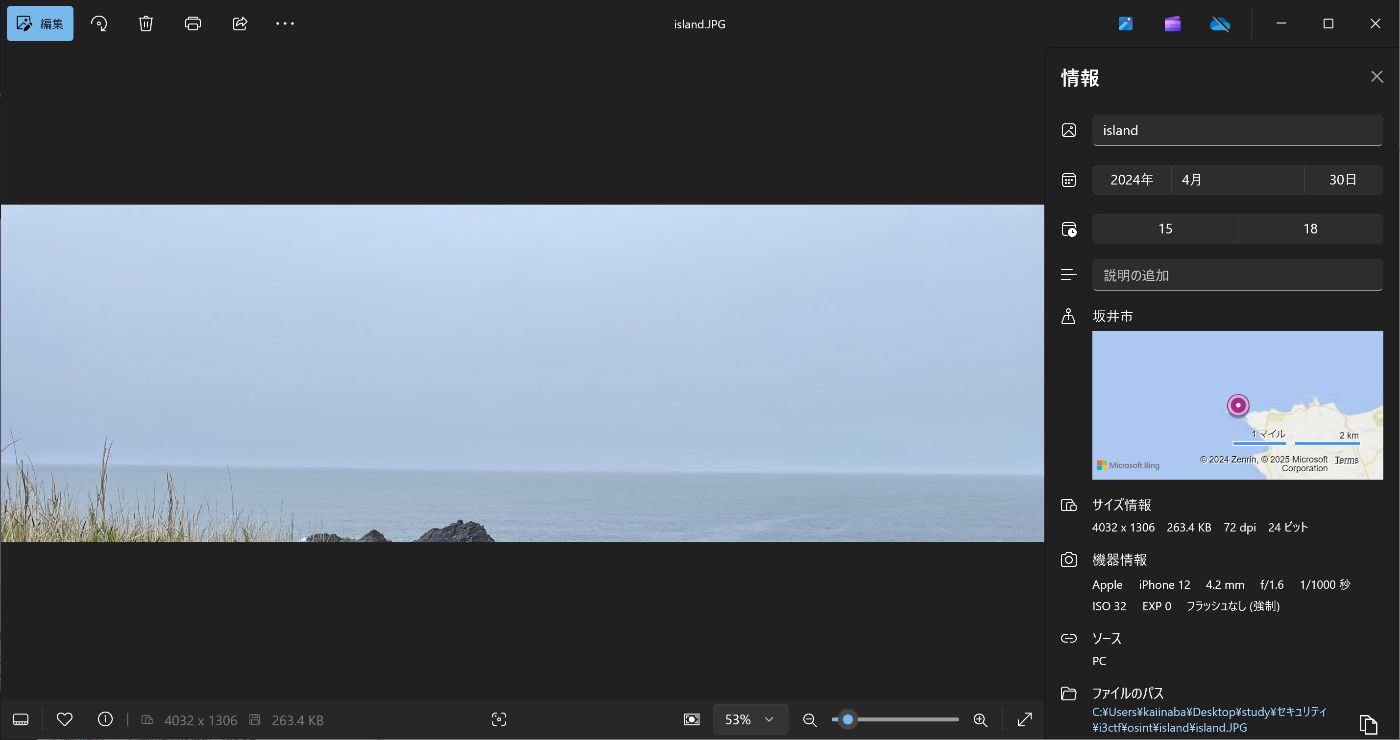Click the フラッシュなし (強制) flash value
The height and width of the screenshot is (740, 1400).
click(1233, 606)
